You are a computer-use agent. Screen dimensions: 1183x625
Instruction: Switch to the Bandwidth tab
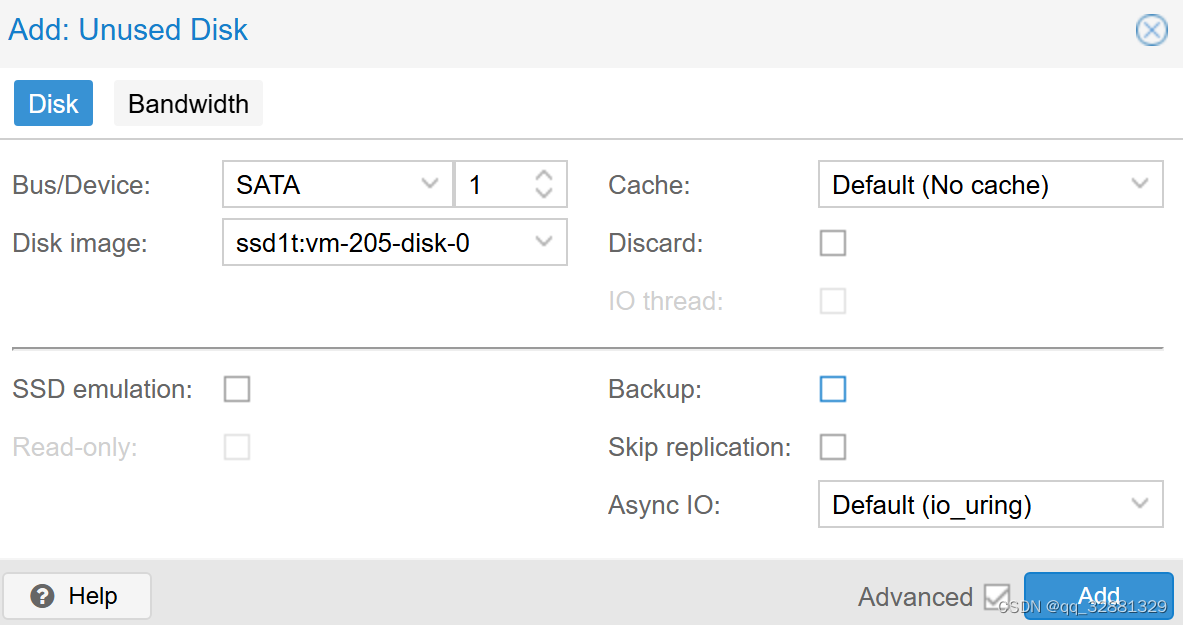(188, 104)
